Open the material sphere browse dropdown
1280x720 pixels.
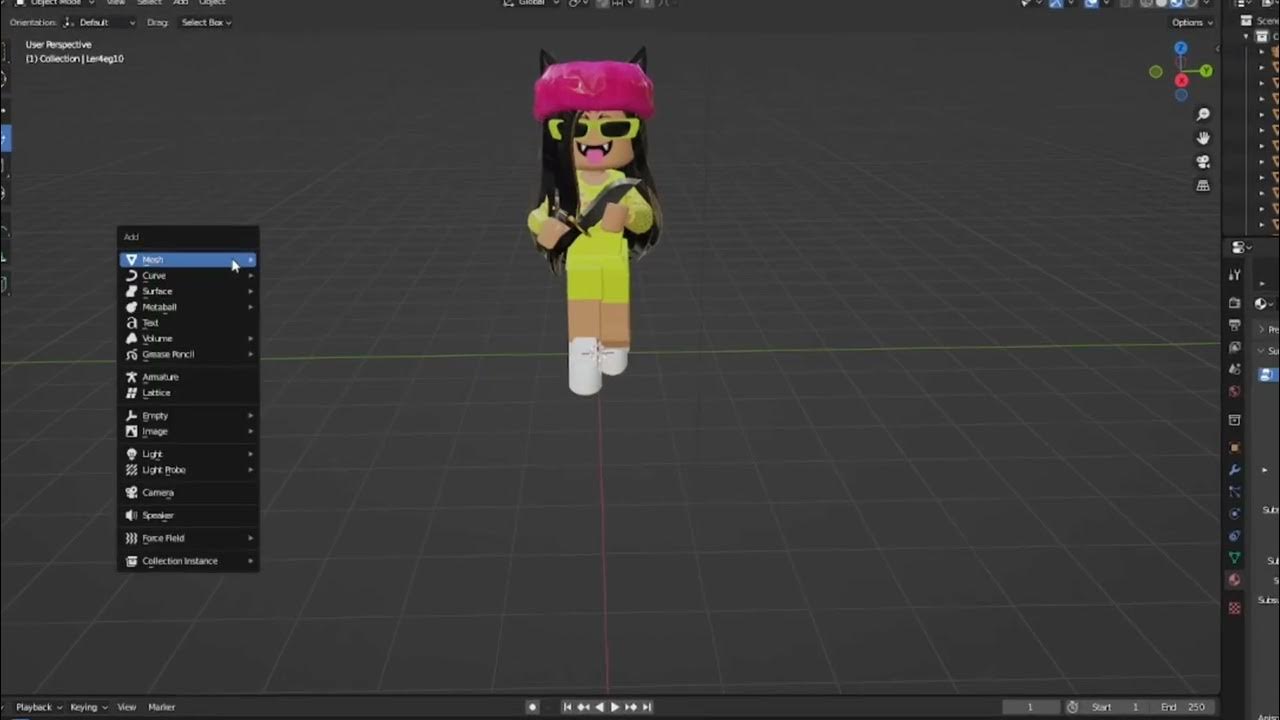click(1262, 303)
